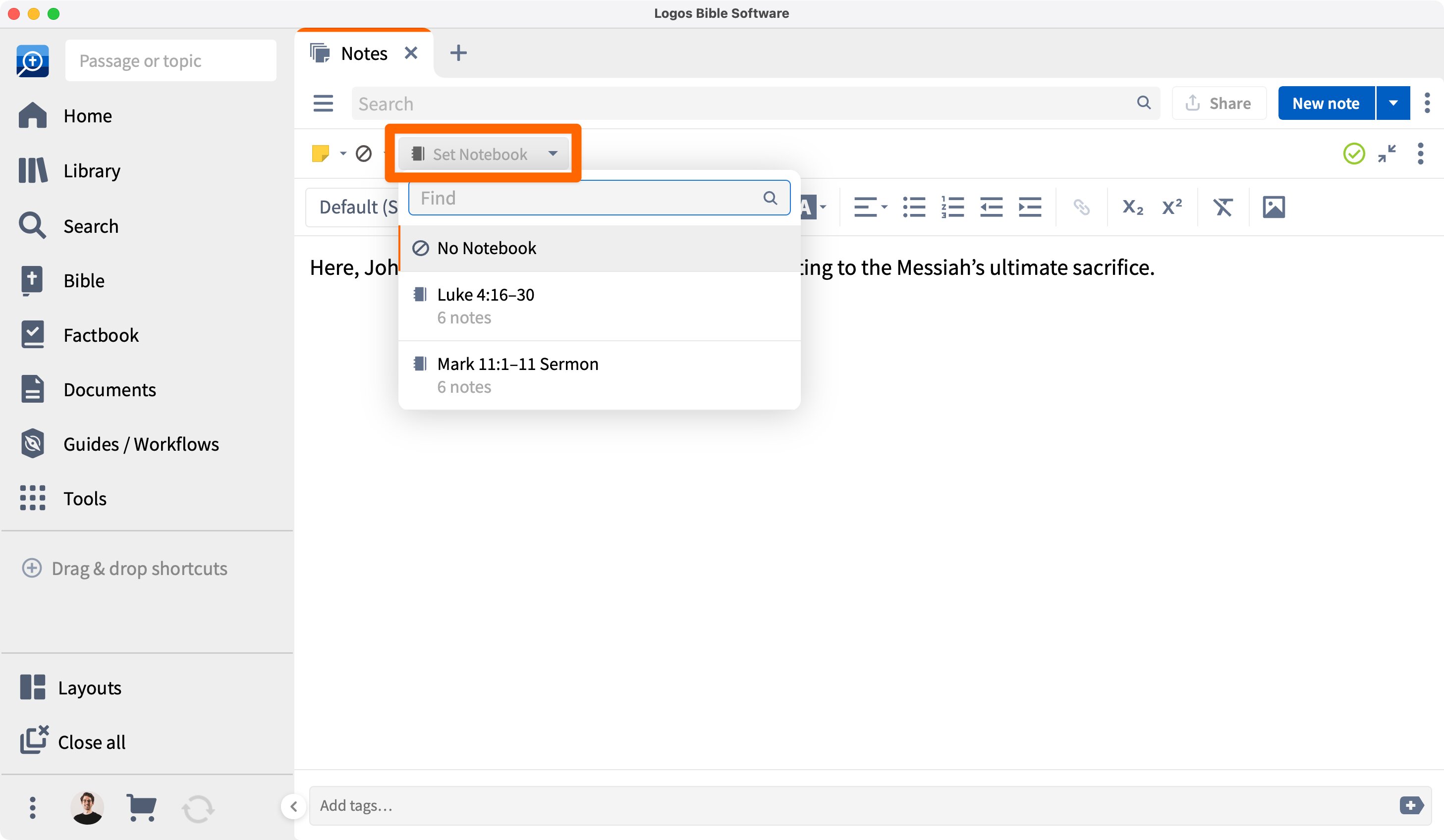This screenshot has height=840, width=1444.
Task: Open Documents in the sidebar
Action: click(87, 389)
